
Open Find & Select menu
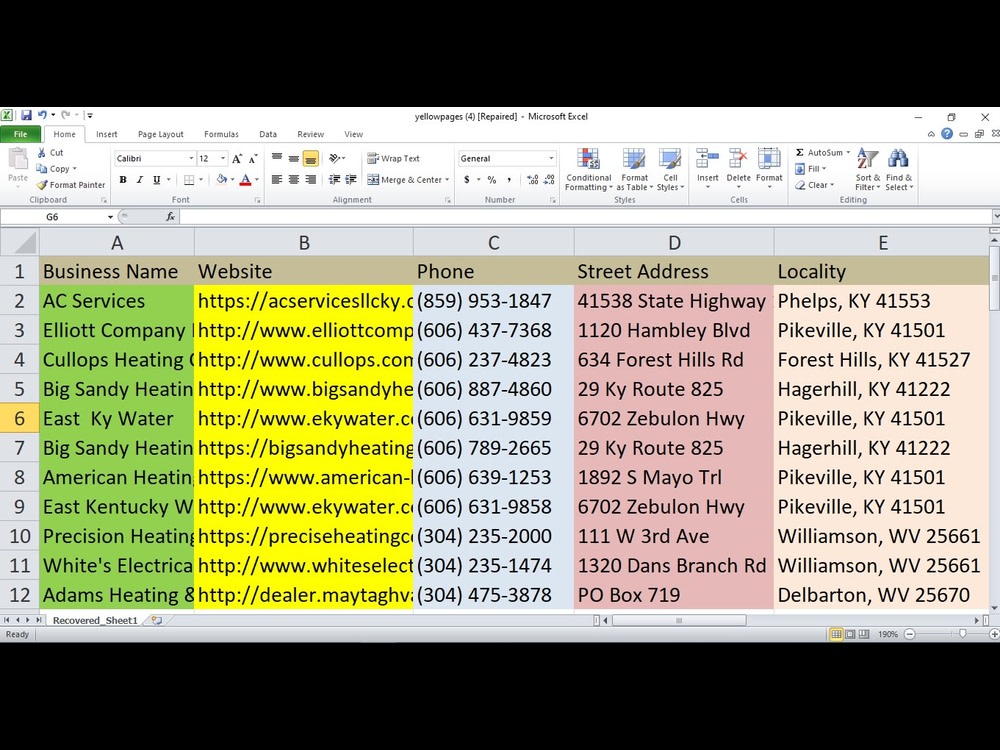(x=899, y=170)
